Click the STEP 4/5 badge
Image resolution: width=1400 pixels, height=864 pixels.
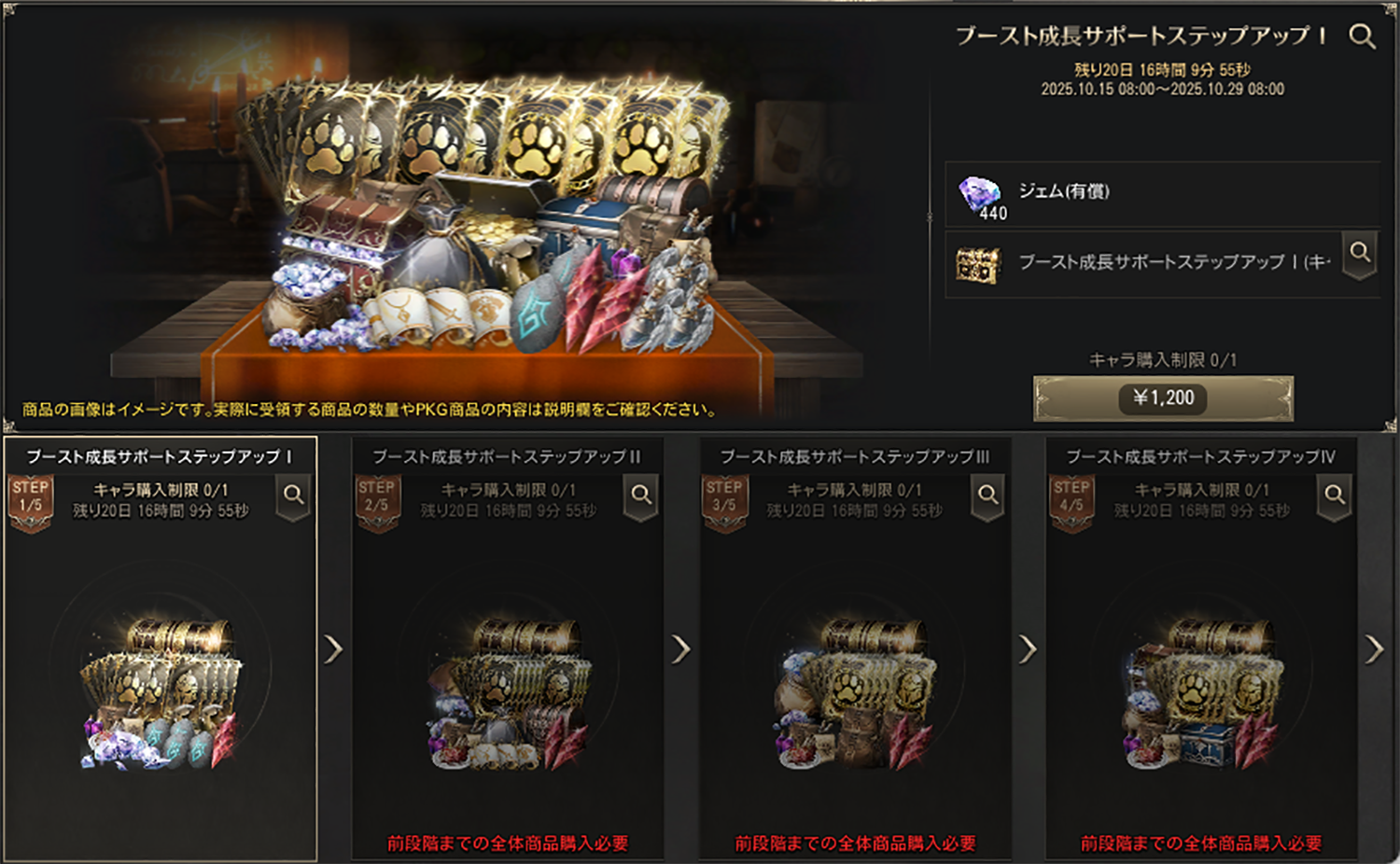click(1071, 504)
